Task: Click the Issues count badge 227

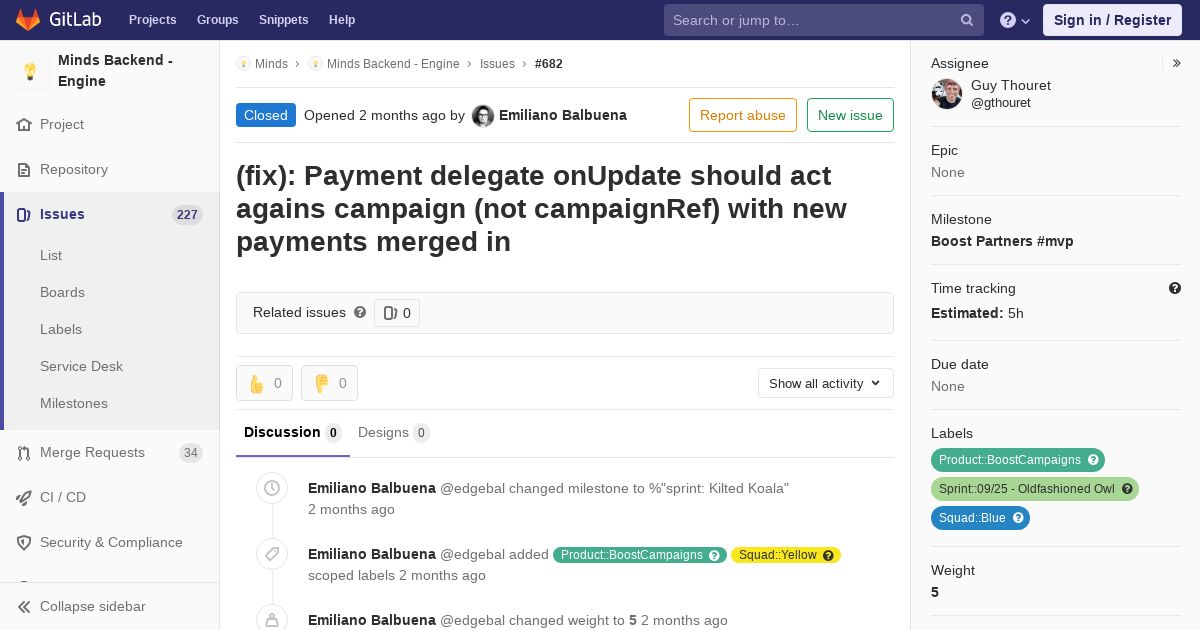Action: point(187,215)
